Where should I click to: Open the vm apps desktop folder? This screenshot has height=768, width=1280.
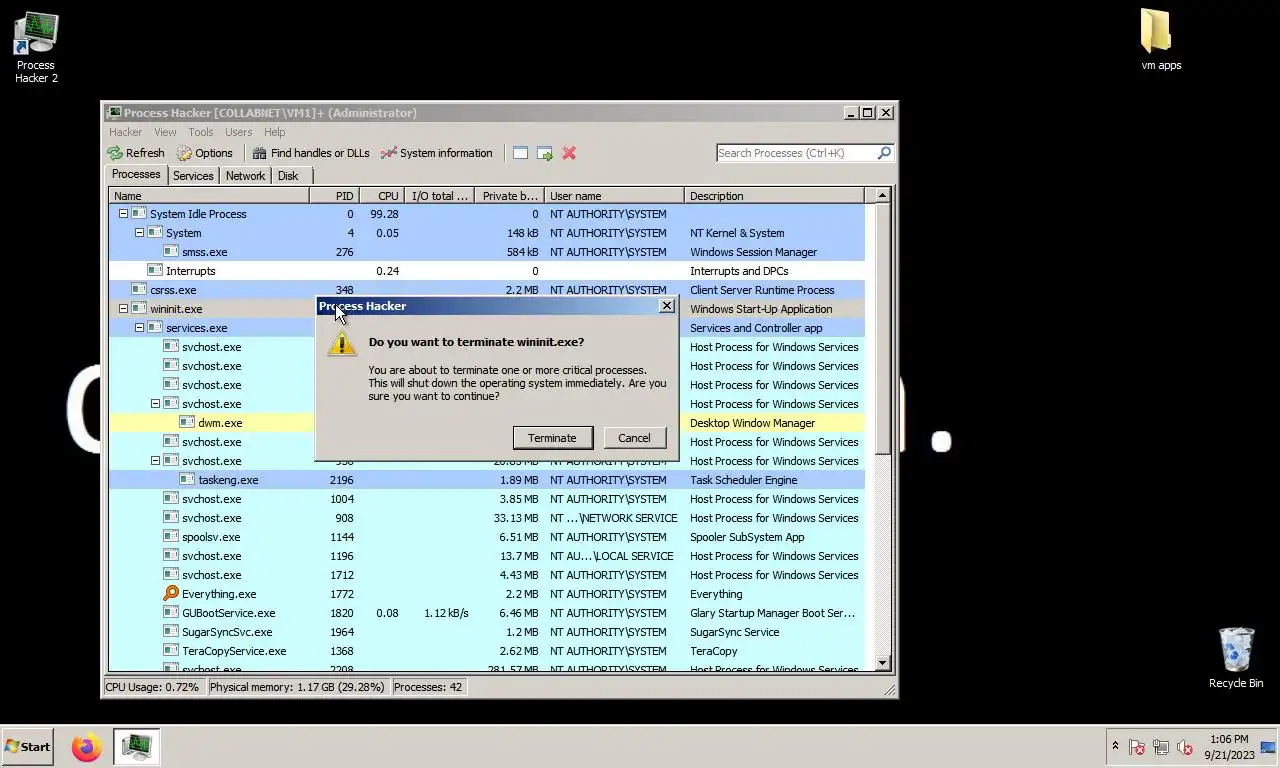(x=1161, y=40)
